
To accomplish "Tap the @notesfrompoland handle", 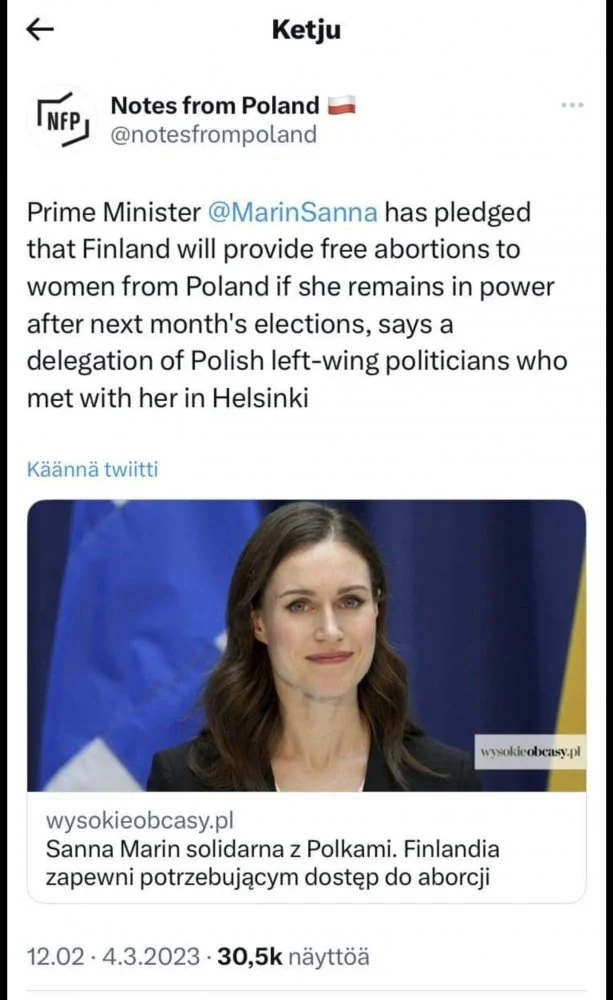I will point(212,134).
